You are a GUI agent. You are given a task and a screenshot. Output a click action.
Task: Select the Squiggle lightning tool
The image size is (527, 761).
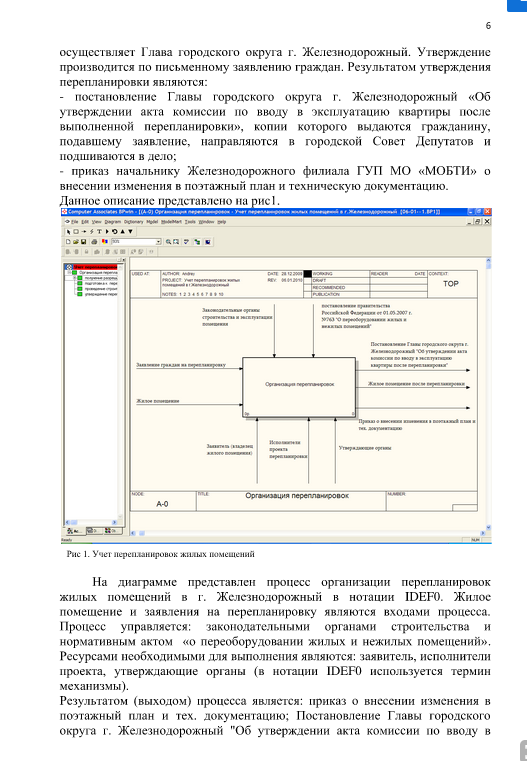(92, 232)
